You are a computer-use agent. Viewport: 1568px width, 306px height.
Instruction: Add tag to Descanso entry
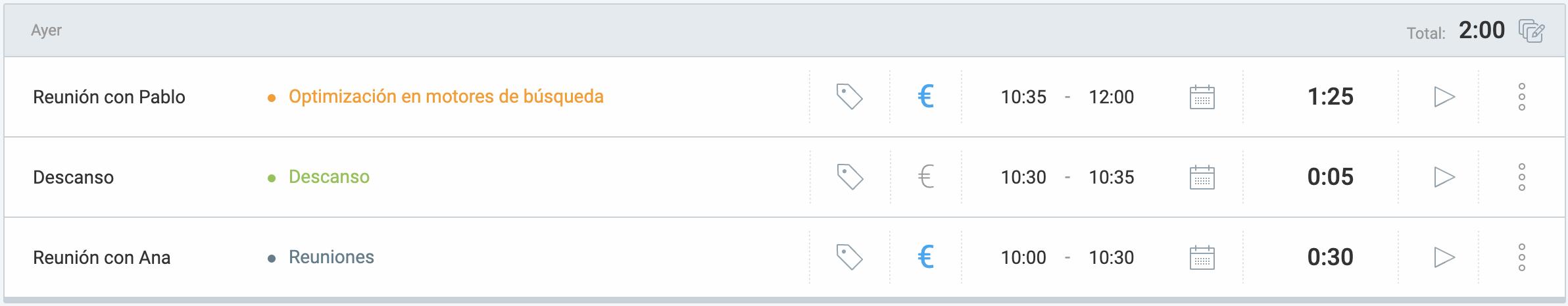(849, 177)
